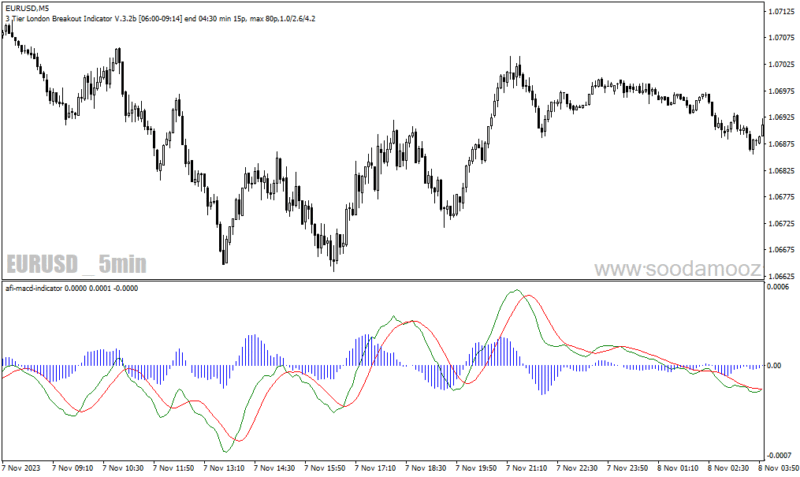Click the 8 Nov 03:50 time label
This screenshot has width=800, height=477.
point(779,468)
